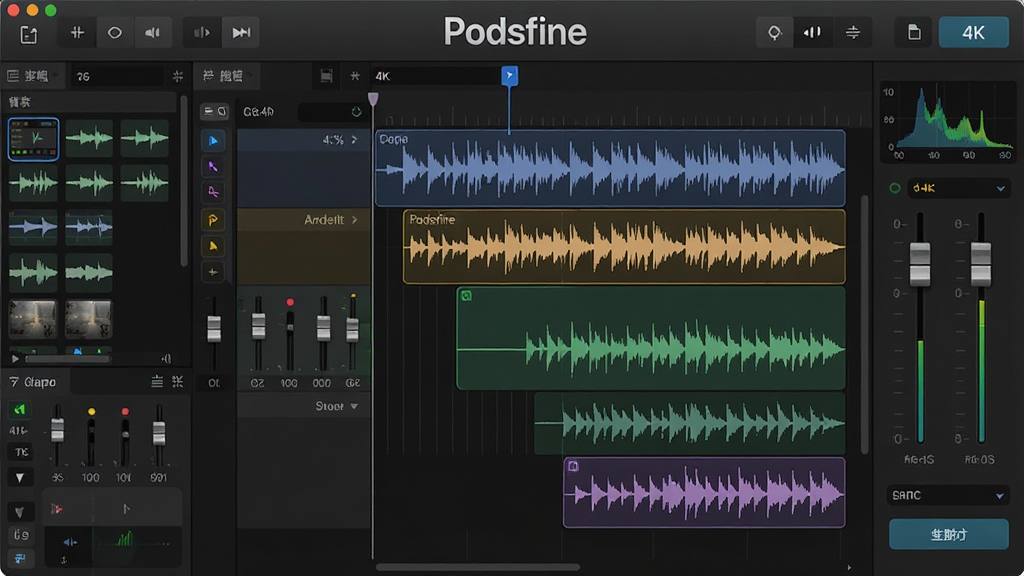Click the fader labeled 02 in mixer
1024x576 pixels.
coord(259,325)
